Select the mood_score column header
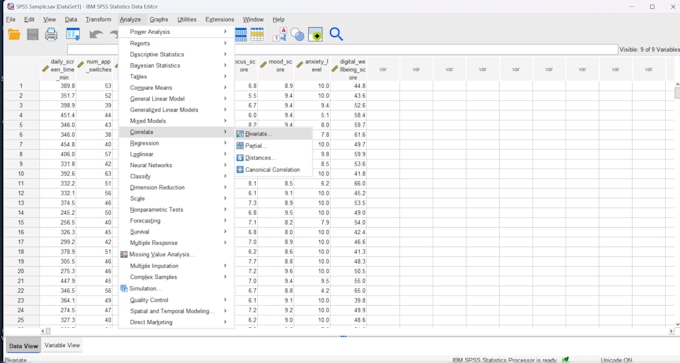The width and height of the screenshot is (680, 363). [x=276, y=69]
